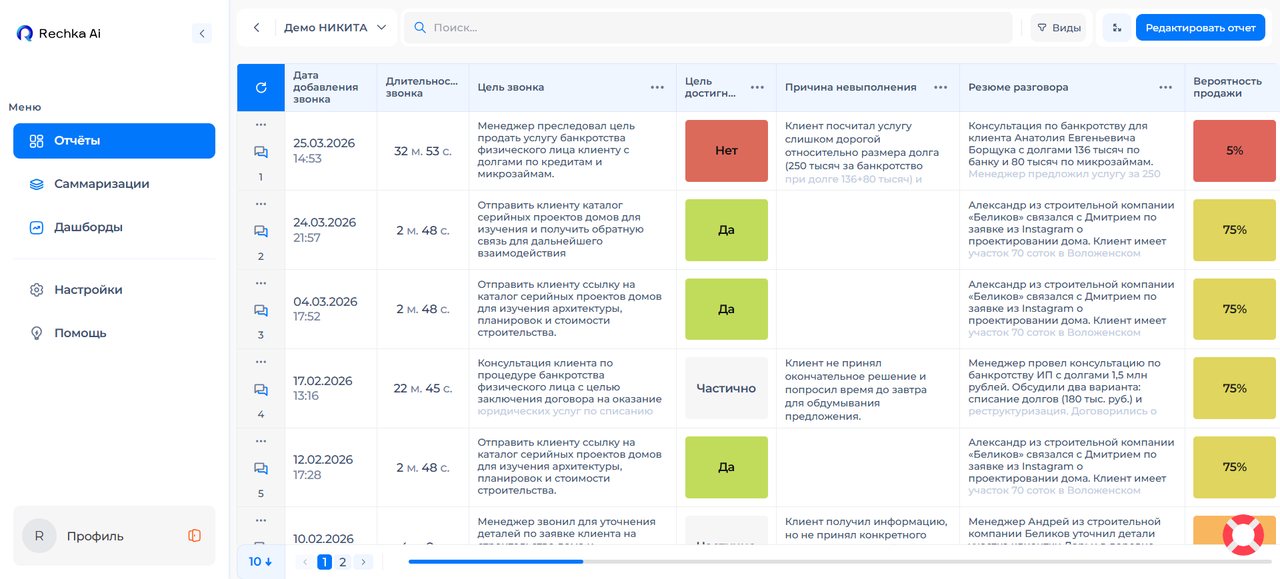Click the lifebuoy help widget
This screenshot has width=1280, height=579.
[x=1244, y=535]
